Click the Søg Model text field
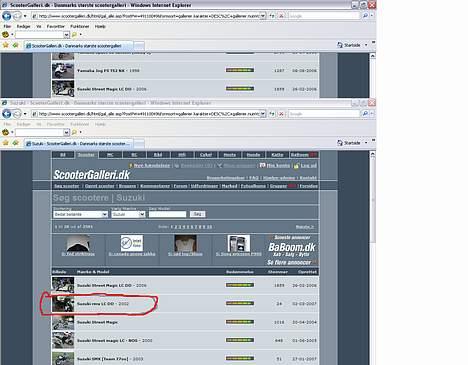The width and height of the screenshot is (468, 365). click(x=167, y=214)
